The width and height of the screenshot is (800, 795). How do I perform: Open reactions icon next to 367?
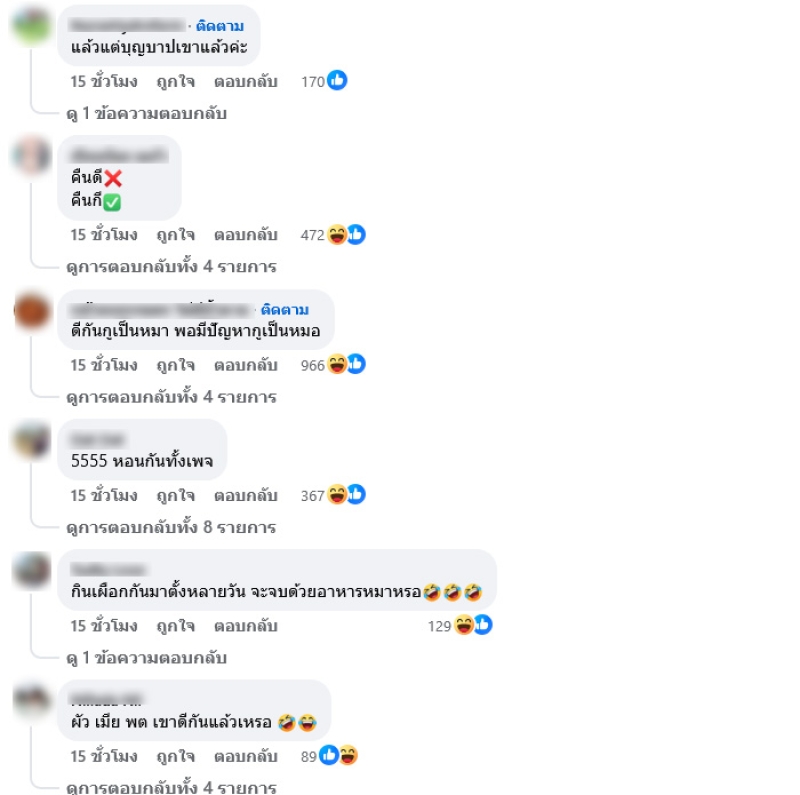(346, 494)
